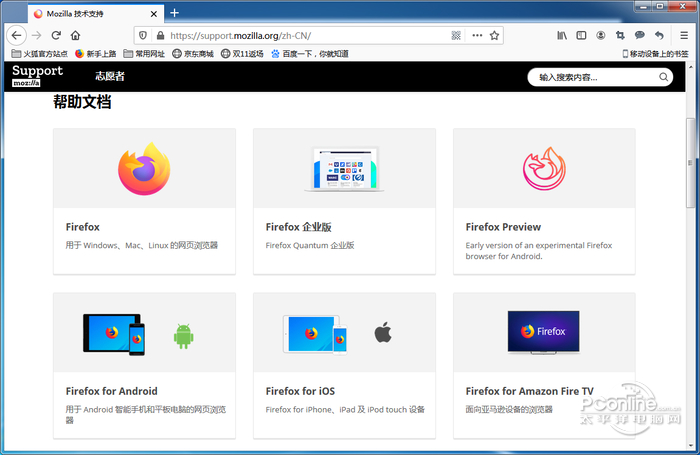Open the 双11返场 bookmark
Viewport: 700px width, 455px height.
pyautogui.click(x=242, y=54)
